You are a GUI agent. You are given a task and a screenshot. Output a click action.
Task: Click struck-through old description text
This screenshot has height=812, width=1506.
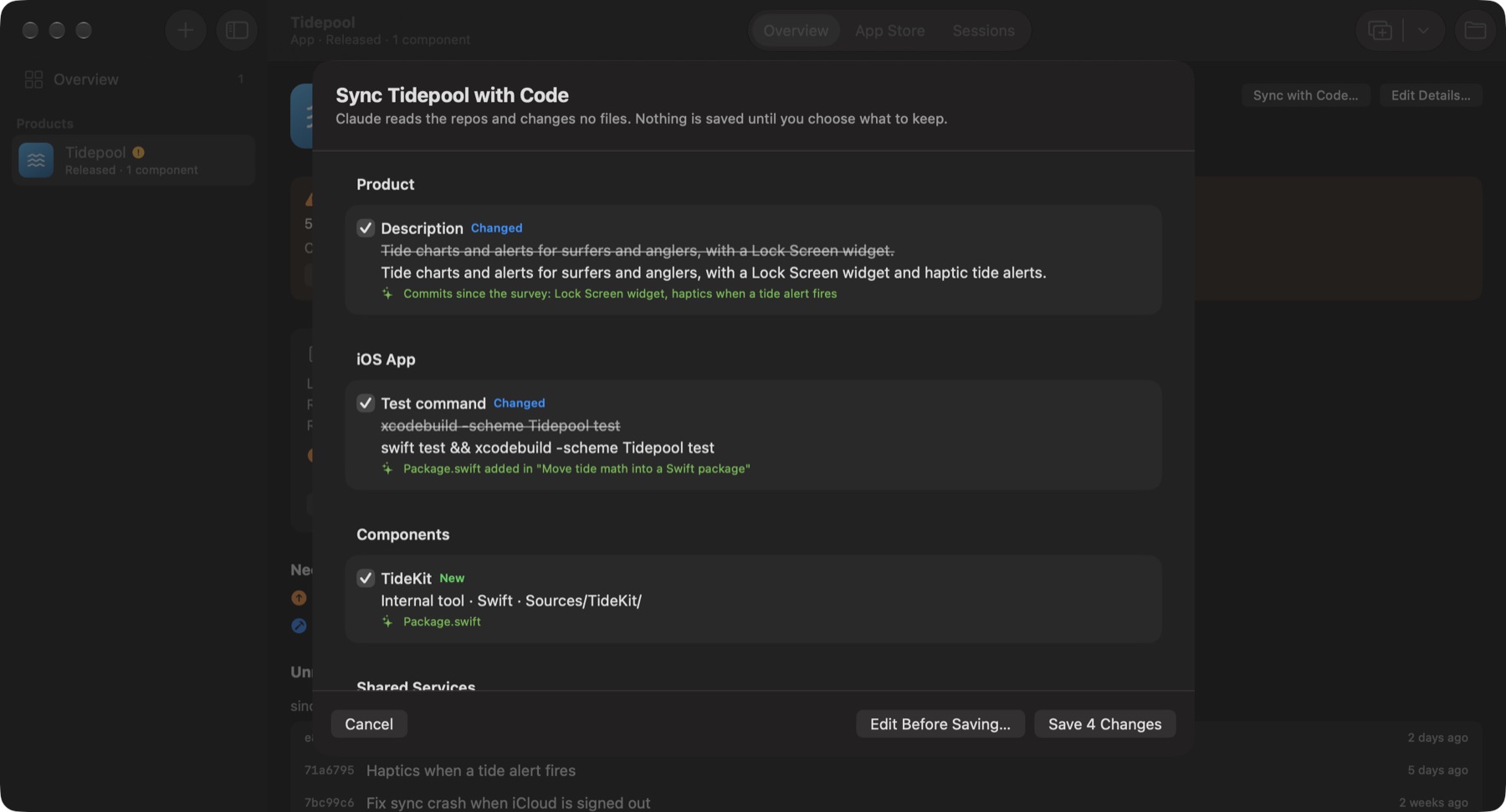coord(638,251)
